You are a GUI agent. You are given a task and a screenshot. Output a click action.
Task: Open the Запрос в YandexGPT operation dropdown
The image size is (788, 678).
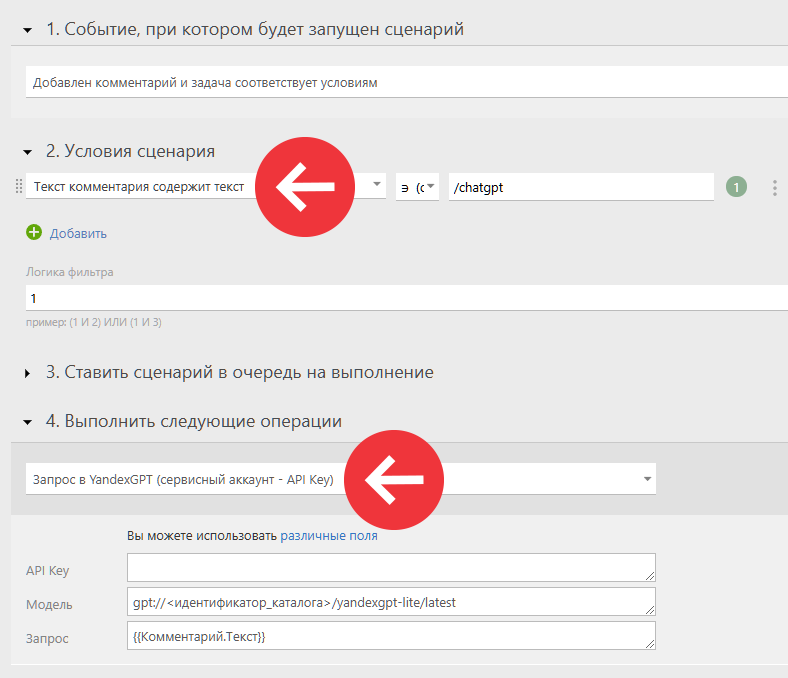coord(341,479)
